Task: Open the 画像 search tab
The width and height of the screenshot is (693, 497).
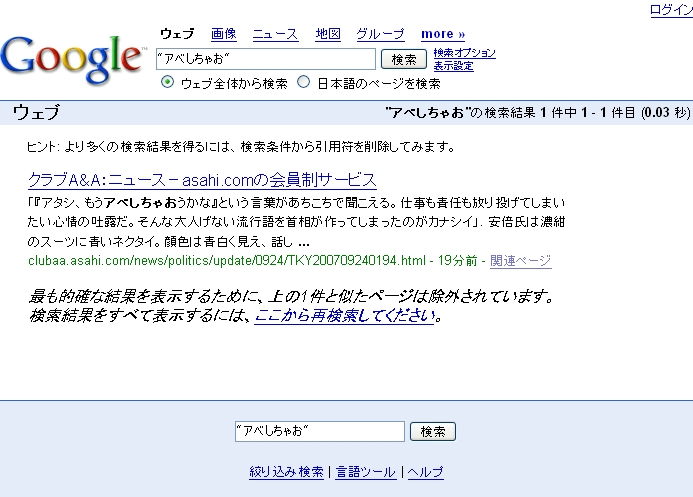Action: (224, 34)
